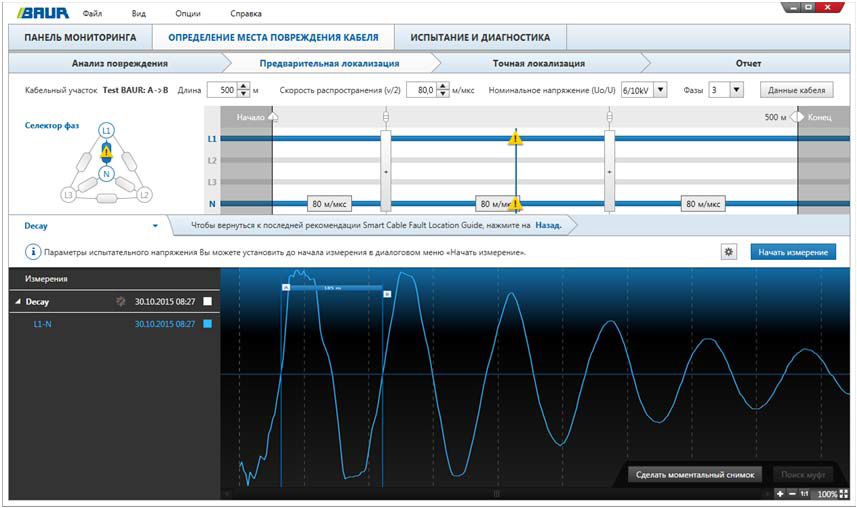This screenshot has height=508, width=857.
Task: Click the cable end (Конец) marker
Action: 797,117
